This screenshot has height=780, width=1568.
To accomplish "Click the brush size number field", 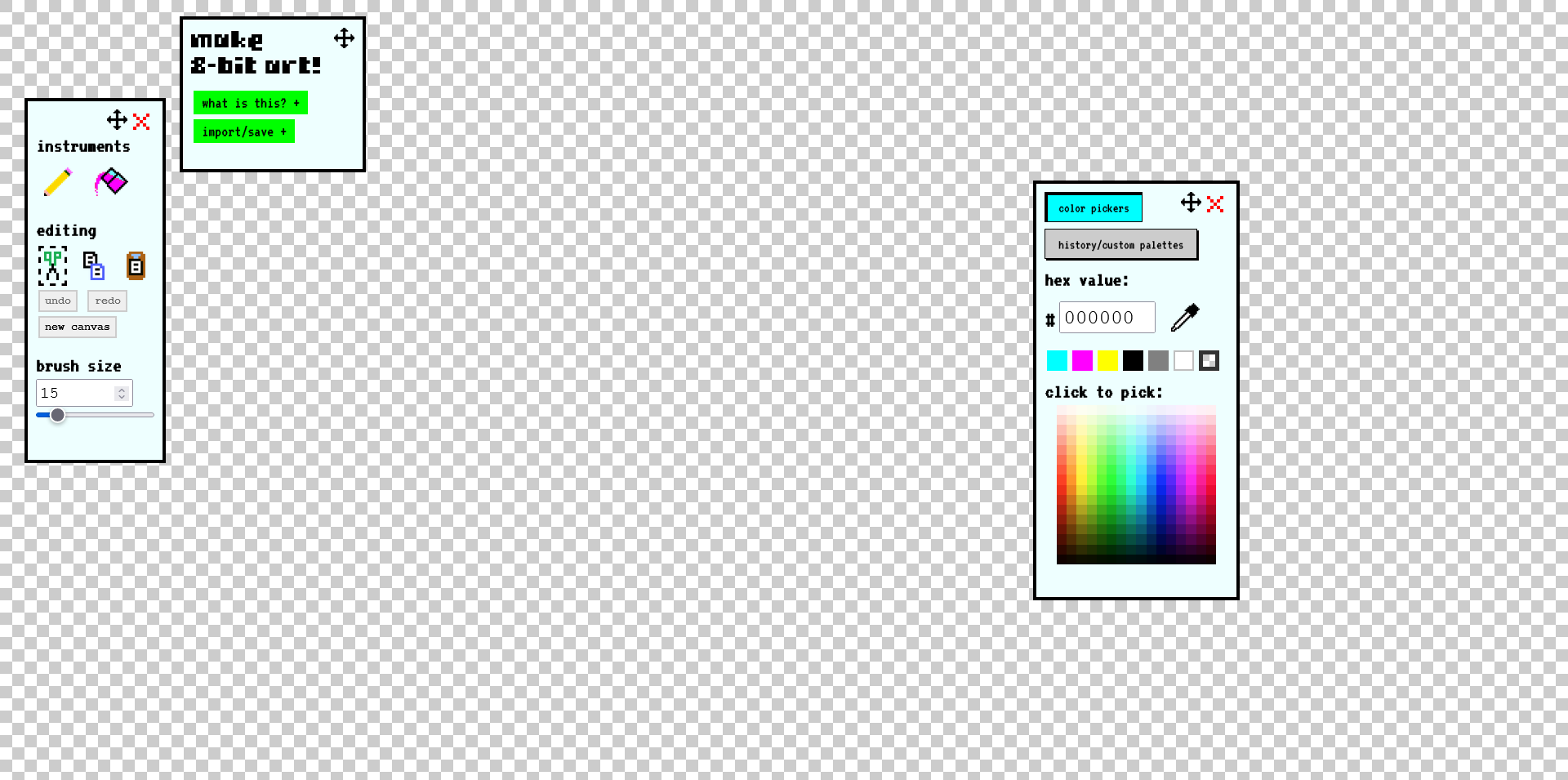I will click(x=84, y=393).
